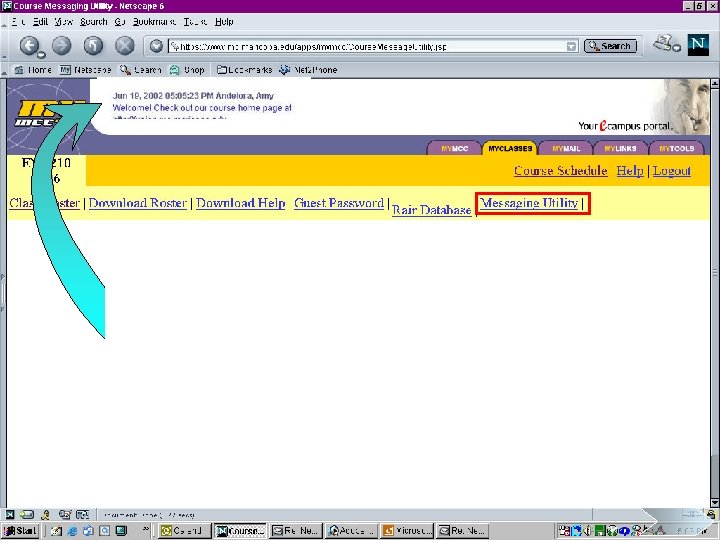Reload the page with the Reload button
The width and height of the screenshot is (720, 540).
93,45
